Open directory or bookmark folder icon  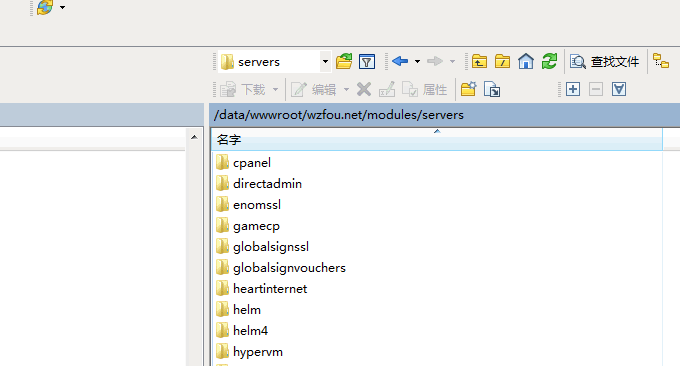pyautogui.click(x=344, y=62)
